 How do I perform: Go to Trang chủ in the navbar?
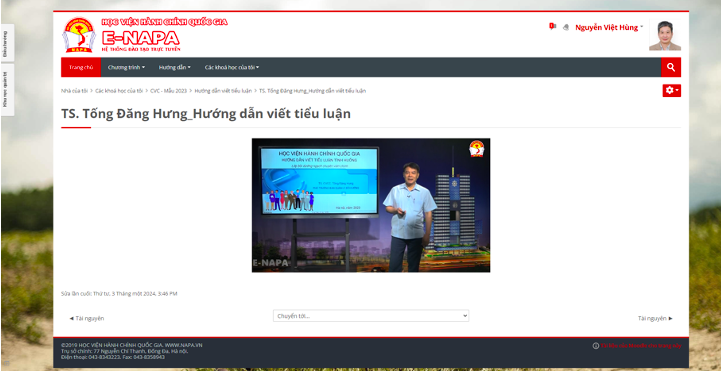click(x=81, y=67)
